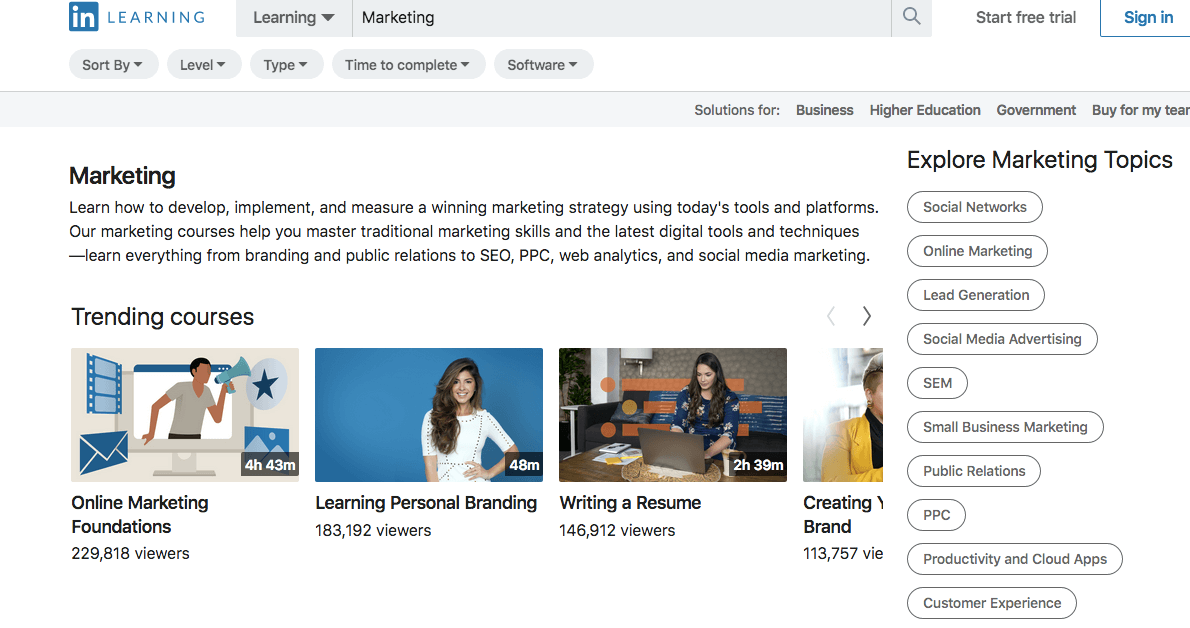The width and height of the screenshot is (1190, 628).
Task: Open the Writing a Resume course thumbnail
Action: coord(672,415)
